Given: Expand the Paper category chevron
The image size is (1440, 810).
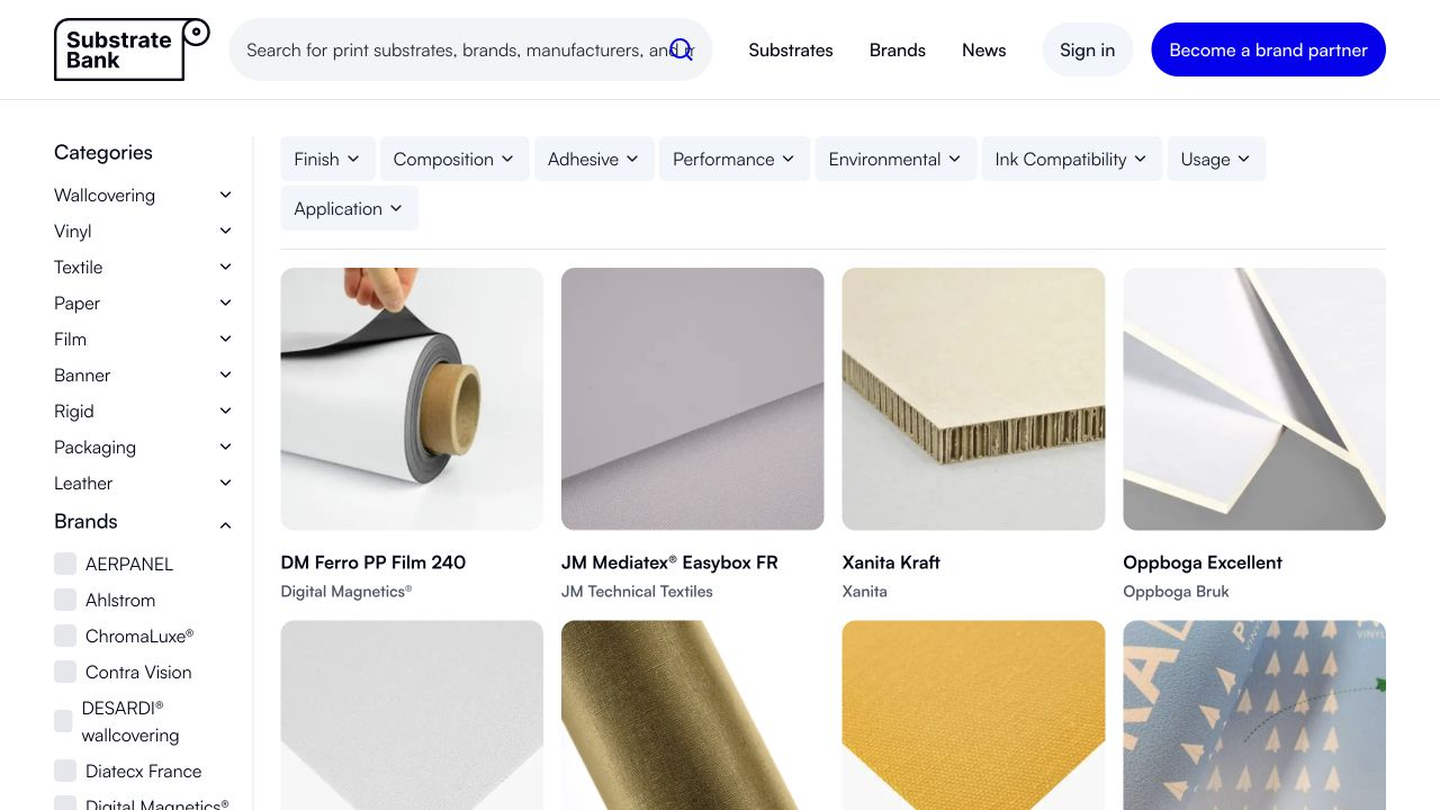Looking at the screenshot, I should (x=226, y=303).
